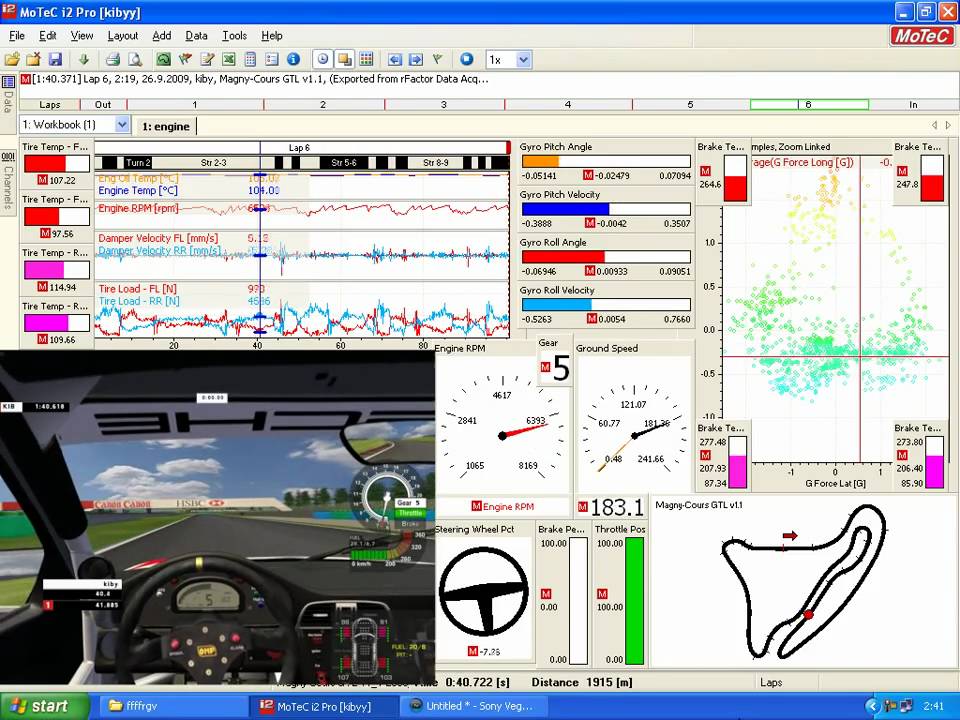Screen dimensions: 960x720
Task: Toggle the clock time mode button
Action: click(323, 59)
